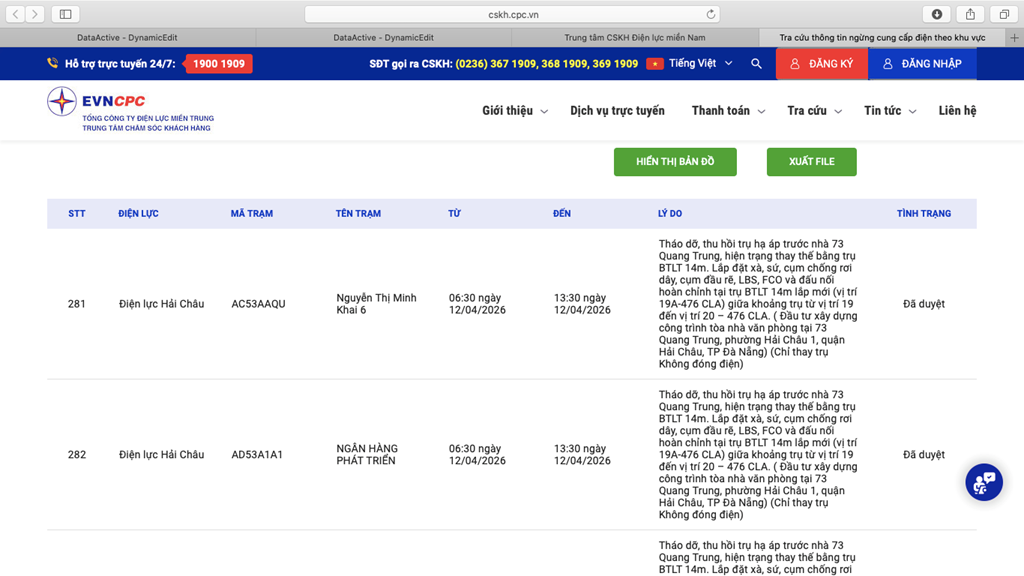Open Safari downloads icon

937,14
